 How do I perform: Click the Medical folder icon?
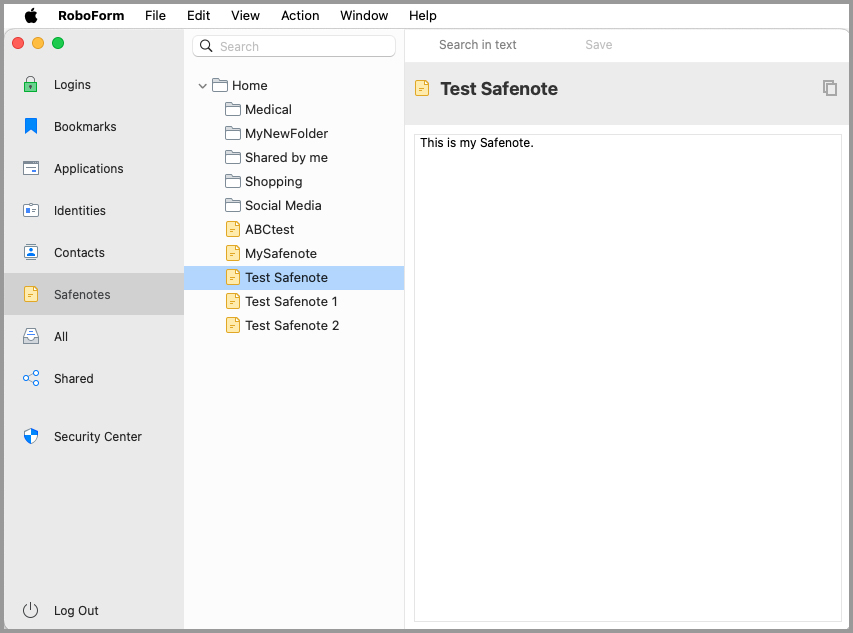[x=233, y=109]
